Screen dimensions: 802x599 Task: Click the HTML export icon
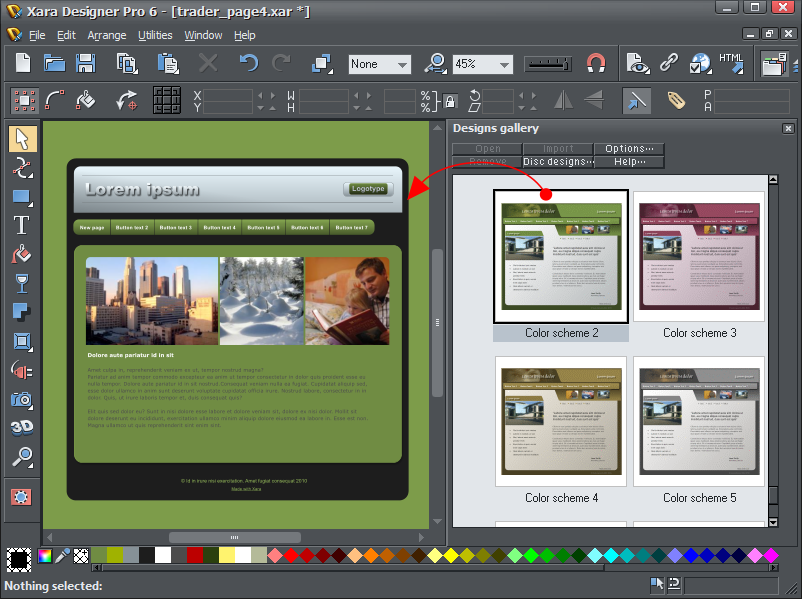tap(731, 63)
